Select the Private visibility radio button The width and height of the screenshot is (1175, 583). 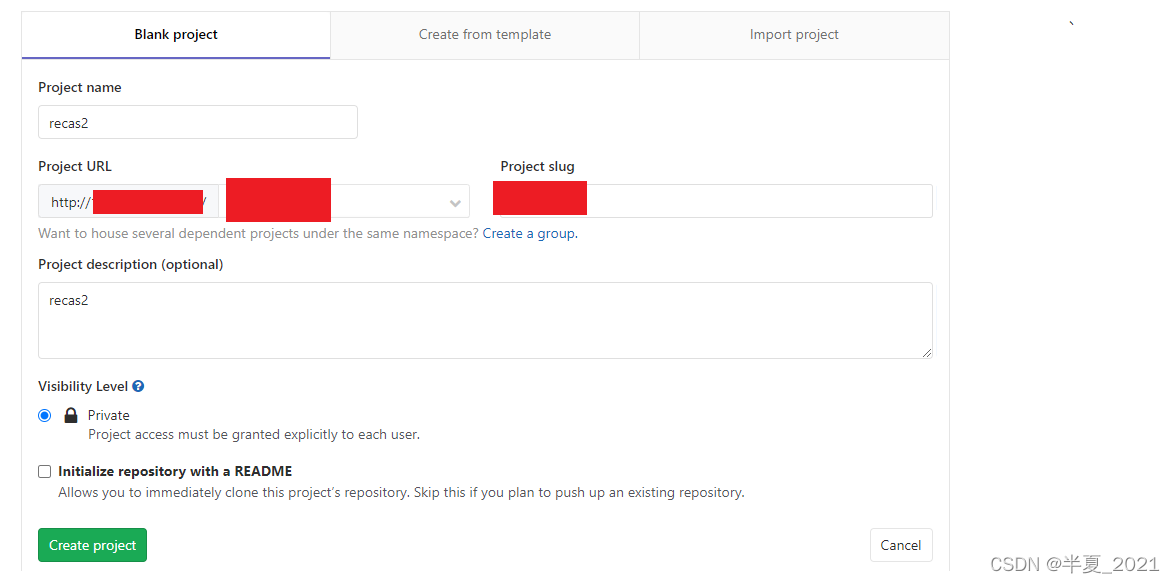(45, 415)
